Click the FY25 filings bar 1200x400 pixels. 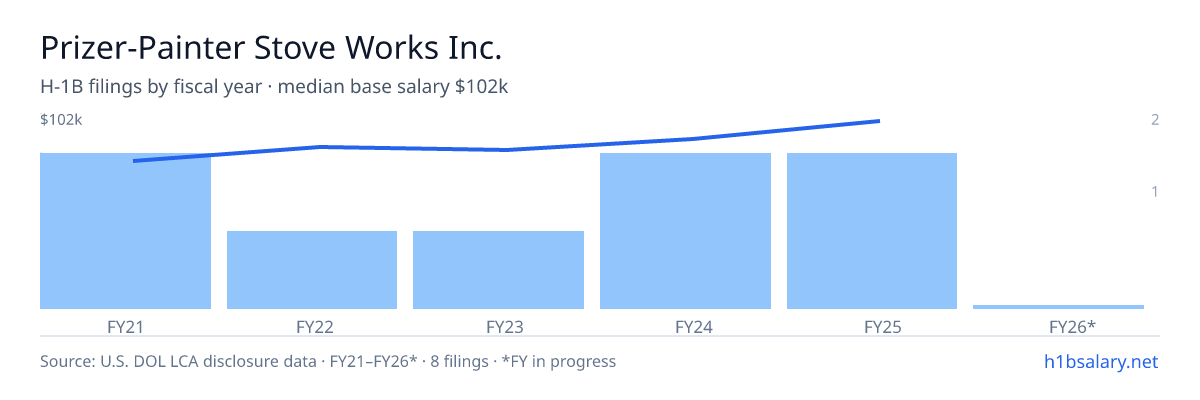click(x=872, y=231)
